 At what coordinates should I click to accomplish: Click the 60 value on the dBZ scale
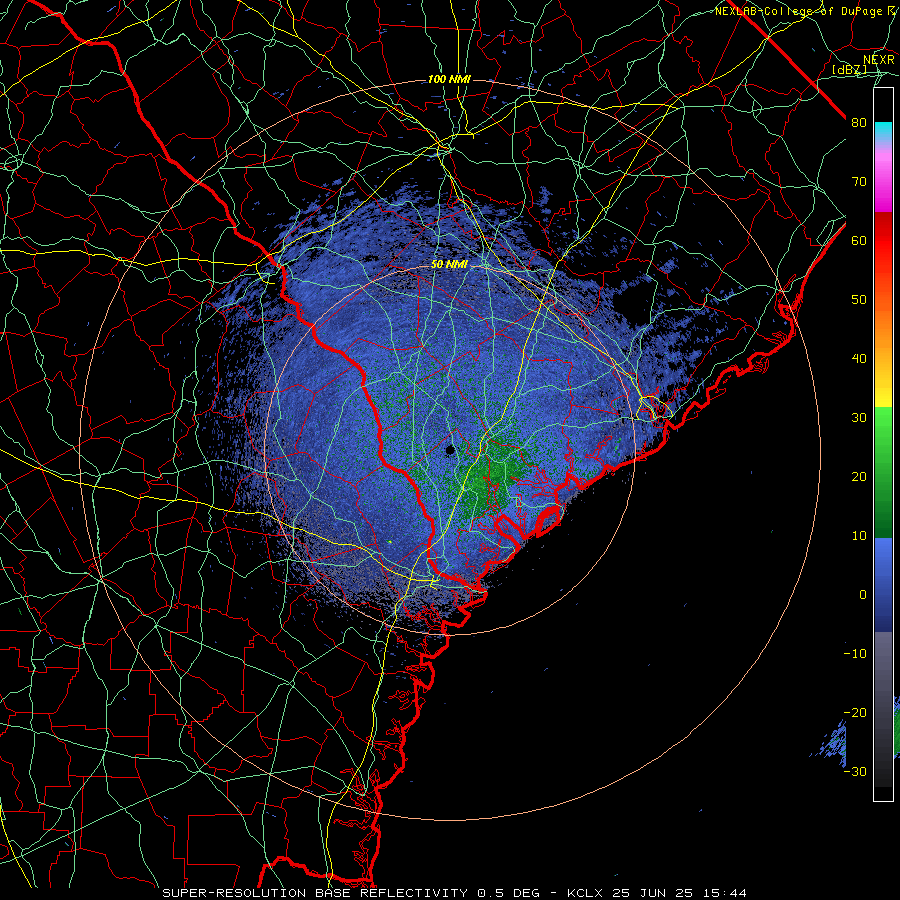pos(859,240)
